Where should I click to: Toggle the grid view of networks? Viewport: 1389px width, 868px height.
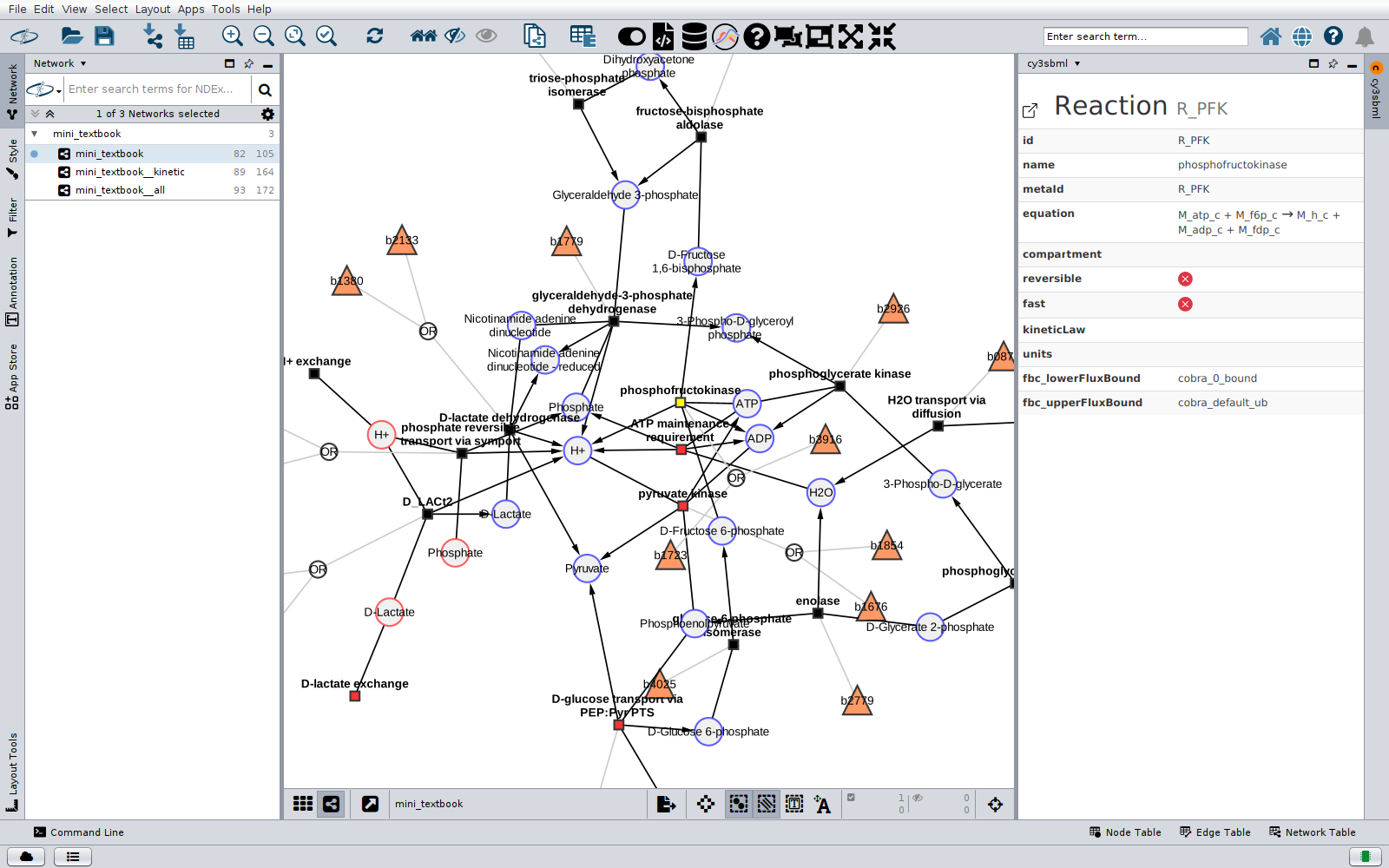click(x=303, y=804)
